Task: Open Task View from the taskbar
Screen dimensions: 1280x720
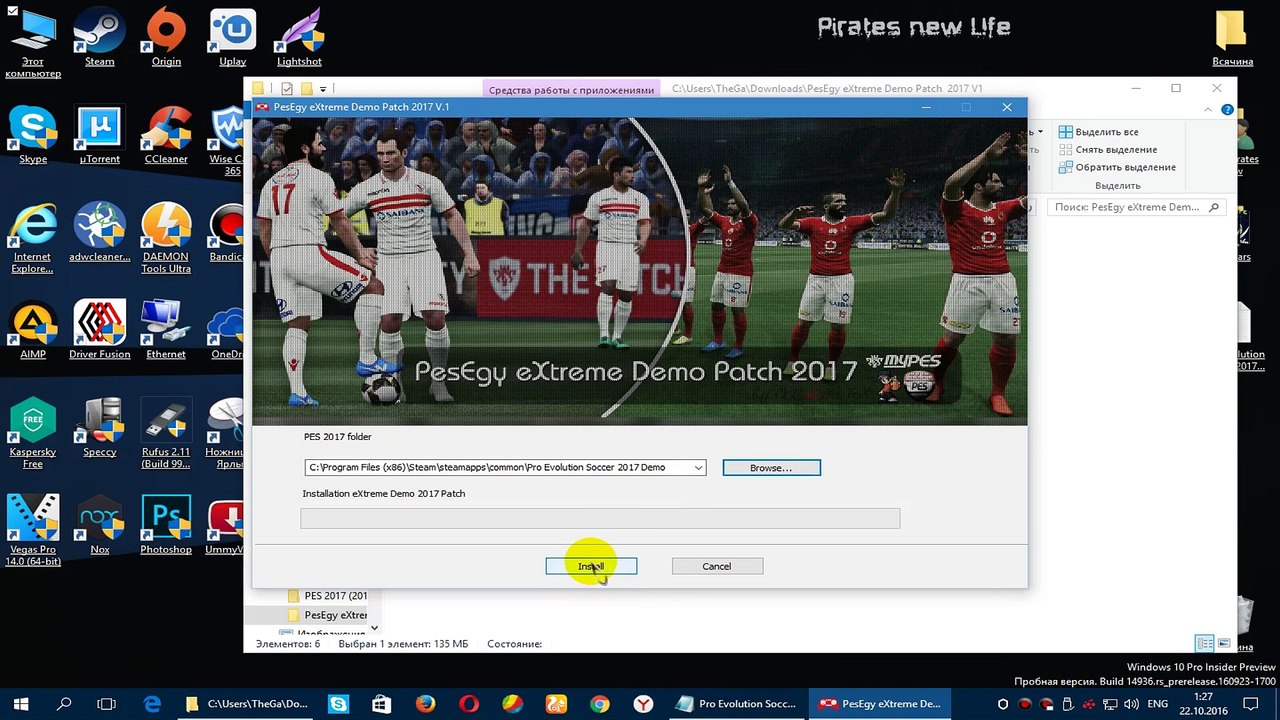Action: 108,704
